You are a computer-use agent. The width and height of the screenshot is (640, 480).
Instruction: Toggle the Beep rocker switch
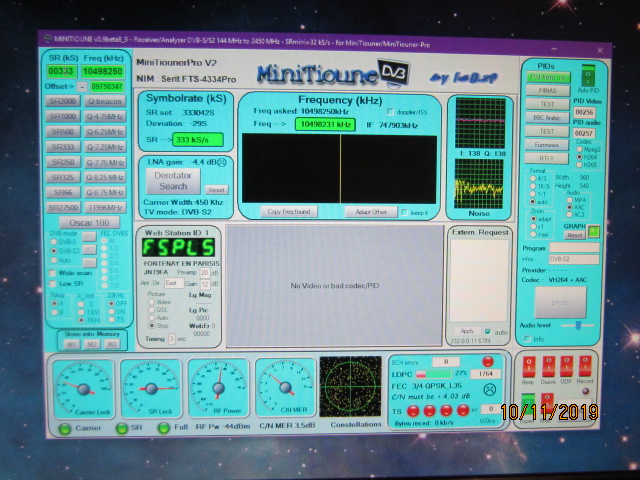pyautogui.click(x=528, y=367)
